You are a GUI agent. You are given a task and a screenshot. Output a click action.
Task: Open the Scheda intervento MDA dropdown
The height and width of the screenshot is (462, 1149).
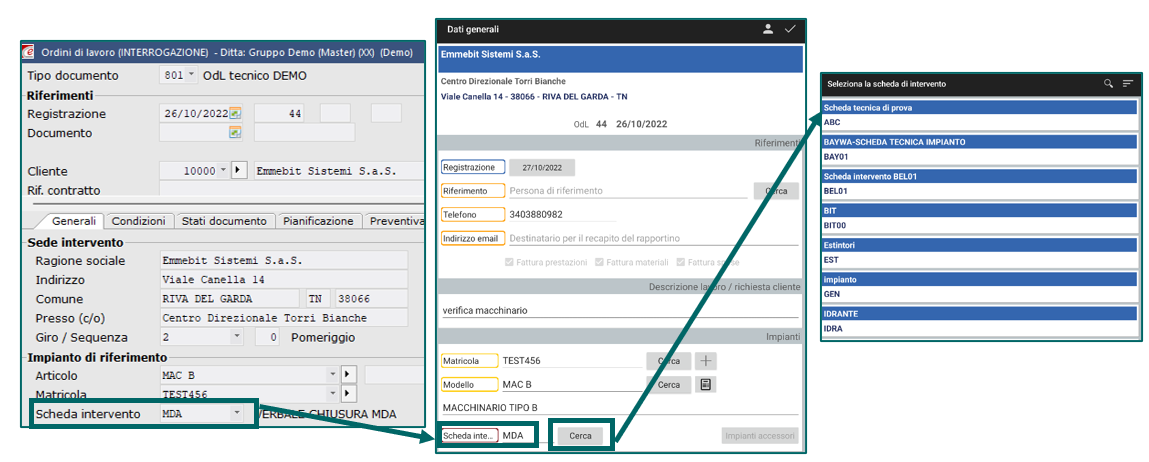(x=237, y=414)
